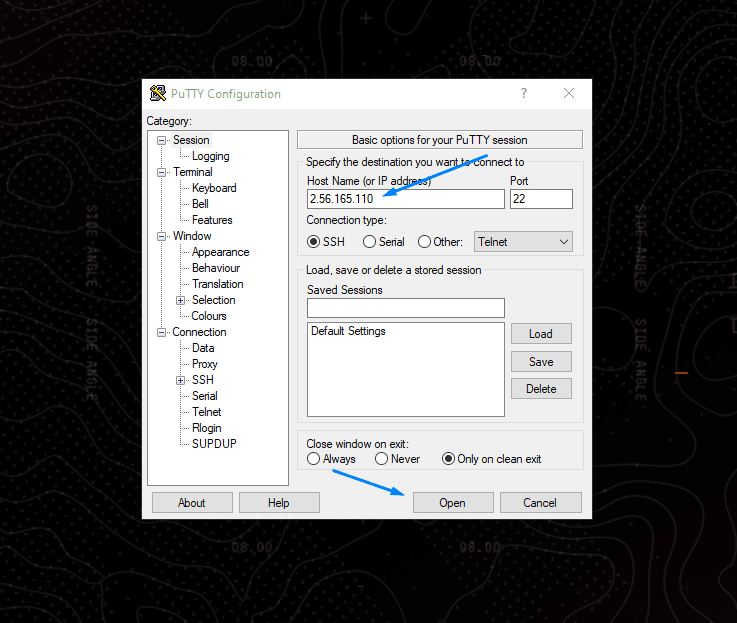This screenshot has width=737, height=623.
Task: Select the Other connection type radio button
Action: coord(424,242)
